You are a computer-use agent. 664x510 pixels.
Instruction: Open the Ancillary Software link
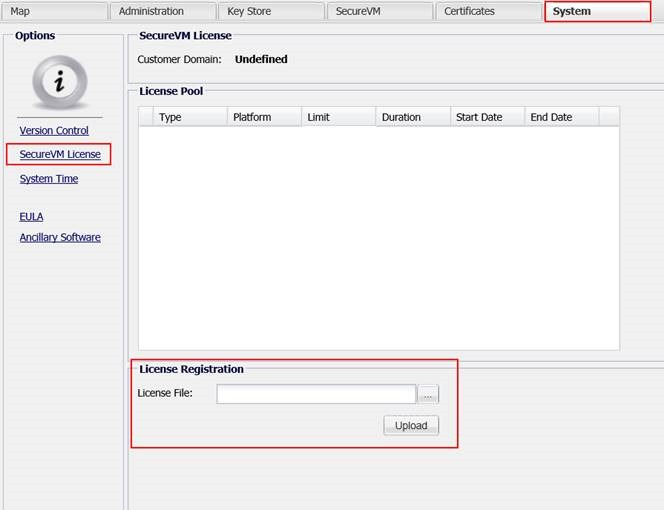[60, 237]
